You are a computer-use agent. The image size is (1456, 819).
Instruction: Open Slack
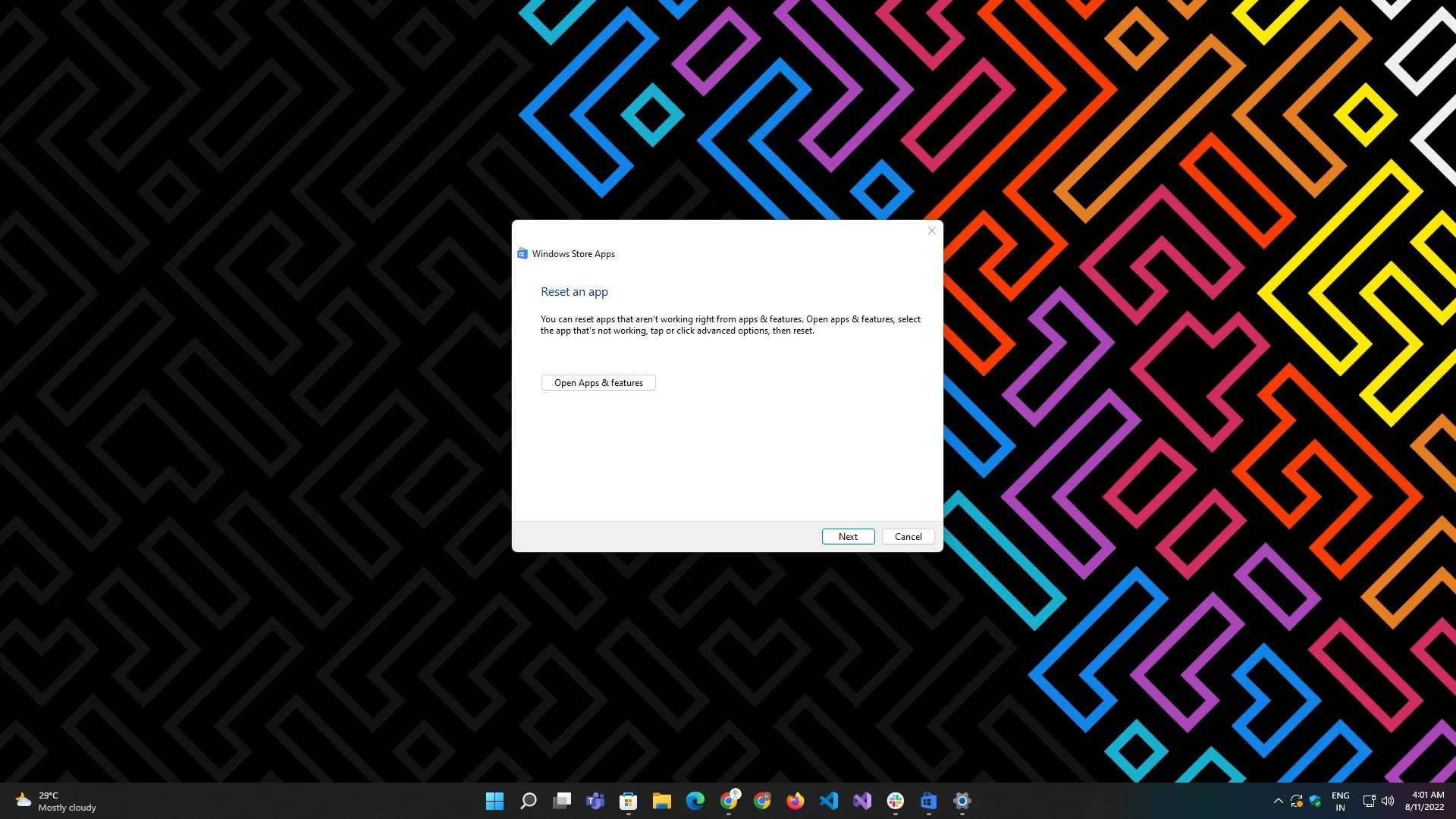tap(896, 800)
